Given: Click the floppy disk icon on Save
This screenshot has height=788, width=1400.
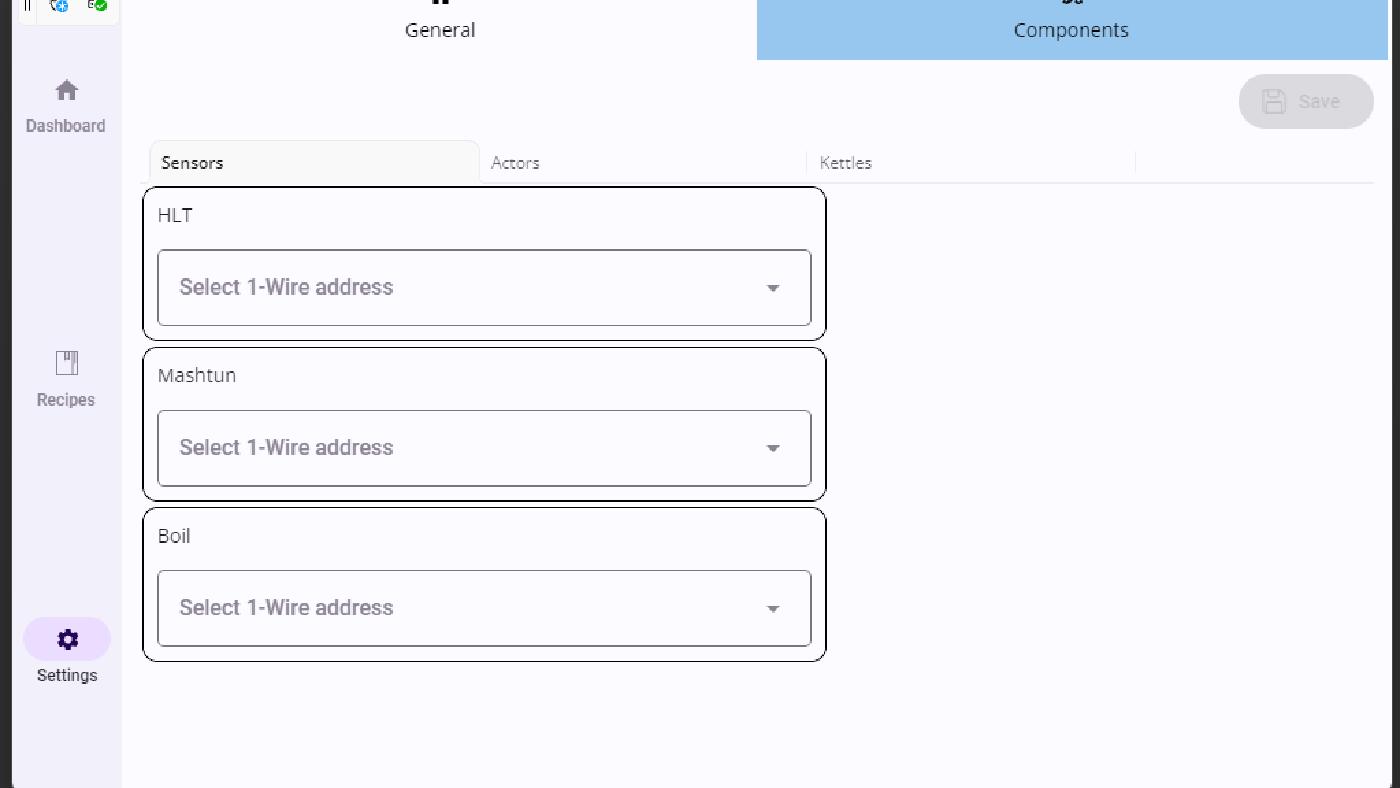Looking at the screenshot, I should [1274, 101].
